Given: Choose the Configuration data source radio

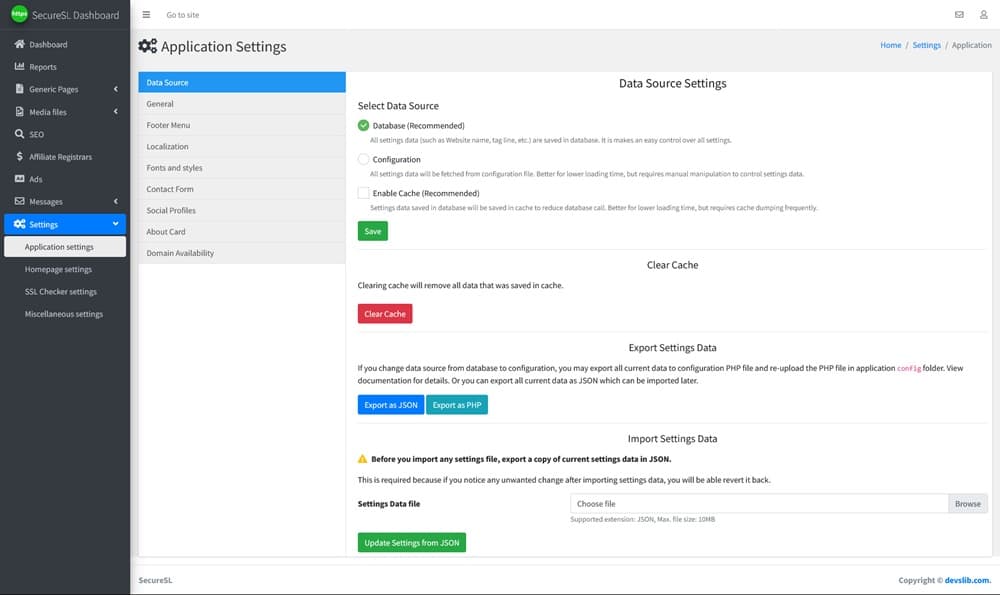Looking at the screenshot, I should coord(363,159).
